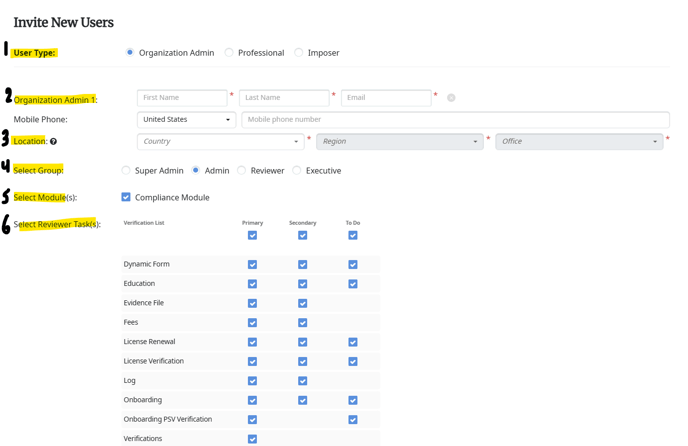Viewport: 688px width, 446px height.
Task: Click the First Name input field
Action: pos(182,98)
